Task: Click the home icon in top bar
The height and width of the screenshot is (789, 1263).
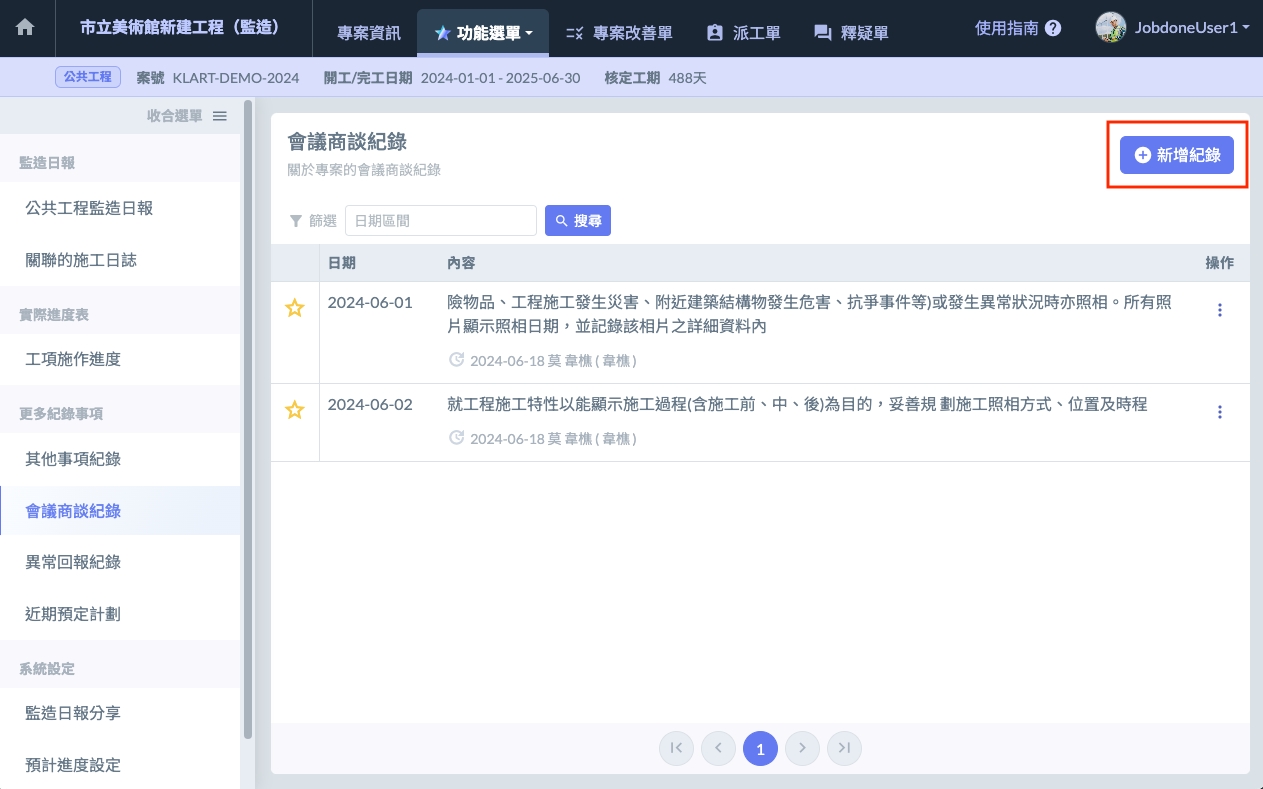Action: coord(25,28)
